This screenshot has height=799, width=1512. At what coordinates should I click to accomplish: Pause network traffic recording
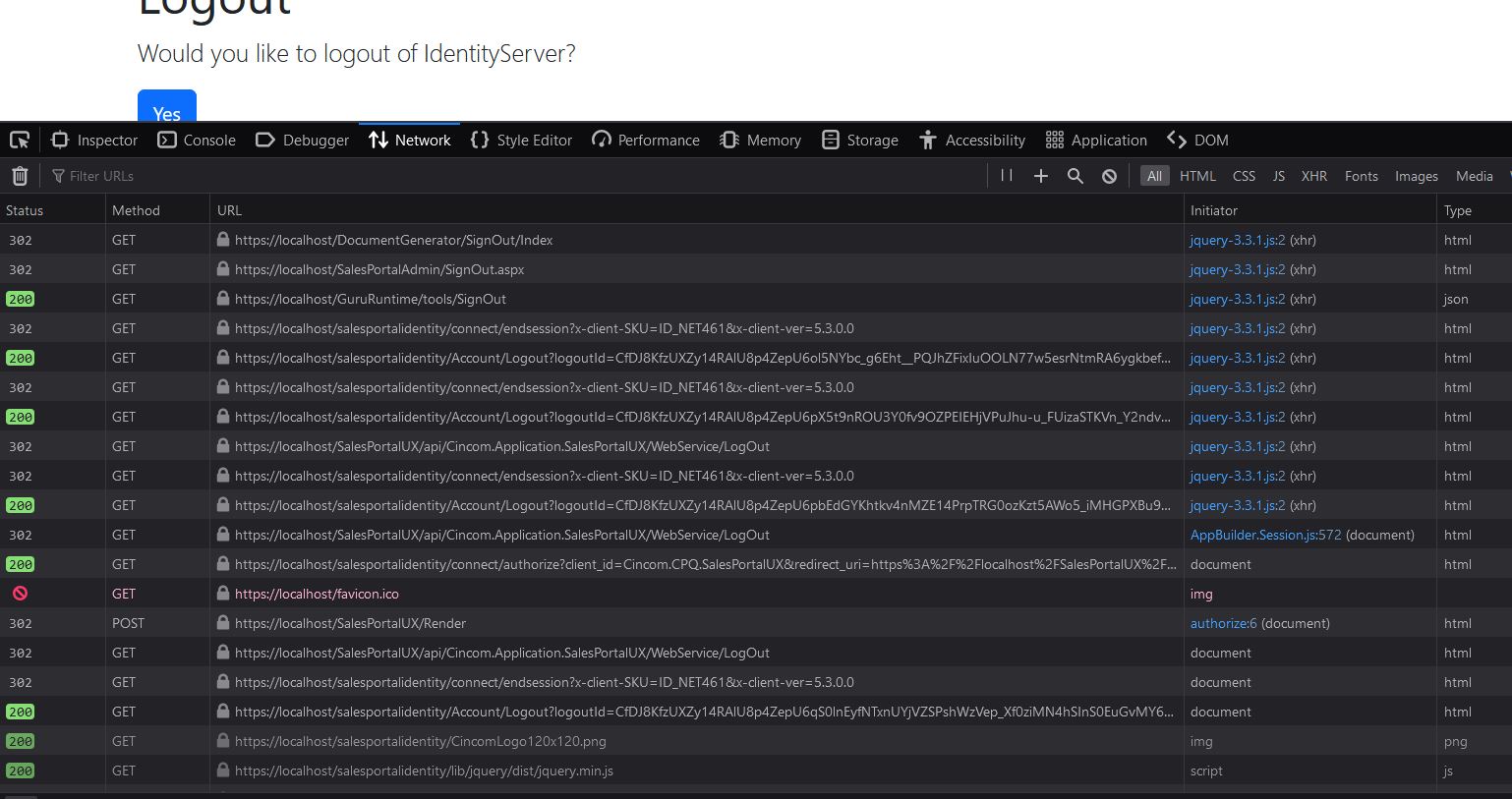(x=1006, y=175)
